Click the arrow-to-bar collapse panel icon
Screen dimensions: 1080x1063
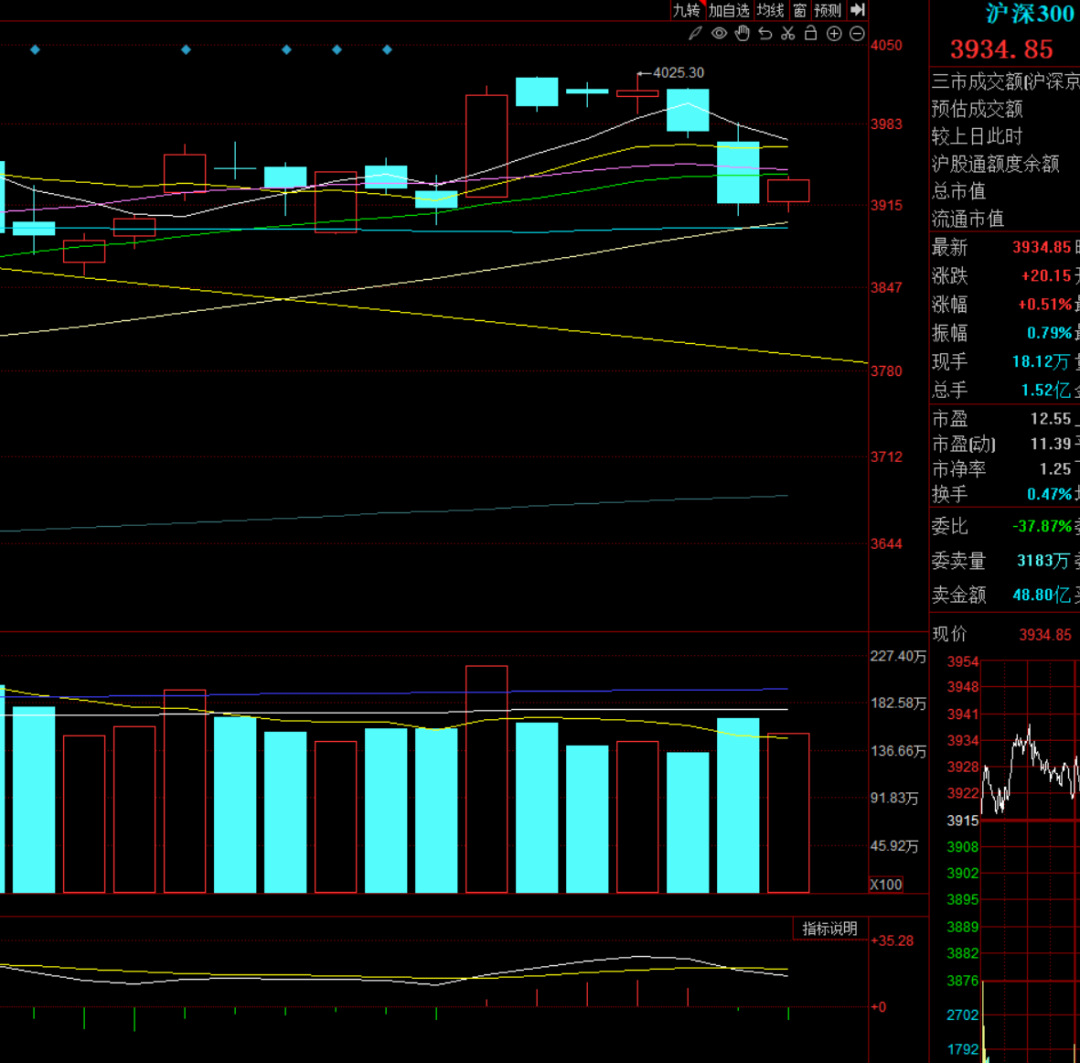[x=858, y=10]
